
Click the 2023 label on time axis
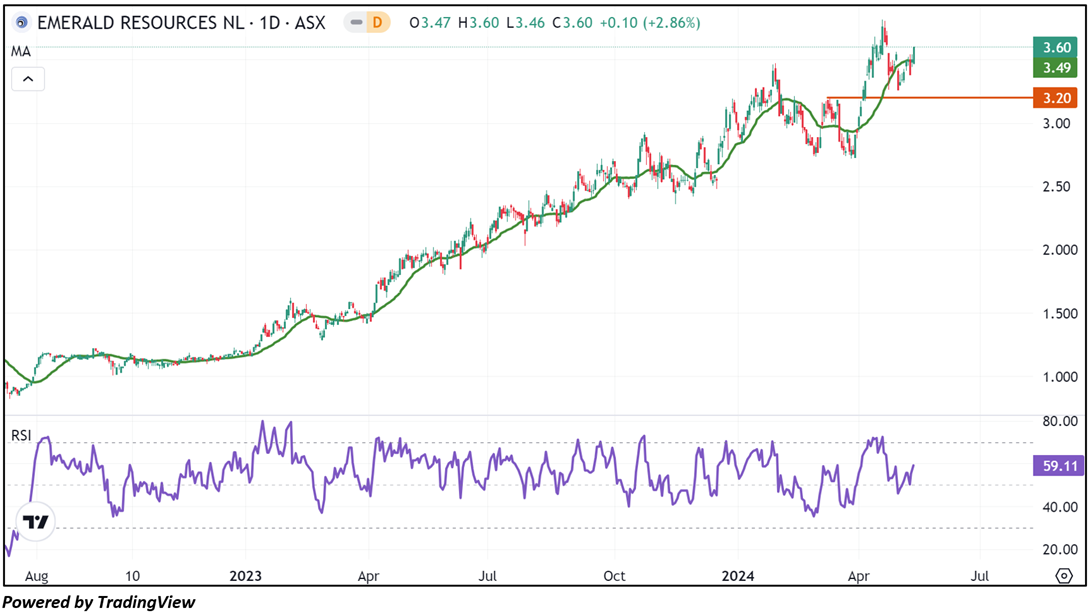pyautogui.click(x=245, y=576)
